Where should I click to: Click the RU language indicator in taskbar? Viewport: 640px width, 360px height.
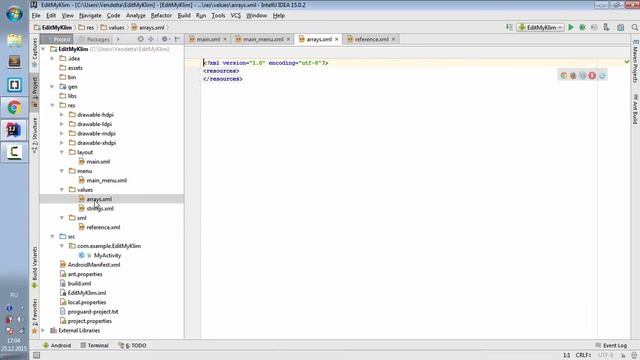tap(14, 295)
